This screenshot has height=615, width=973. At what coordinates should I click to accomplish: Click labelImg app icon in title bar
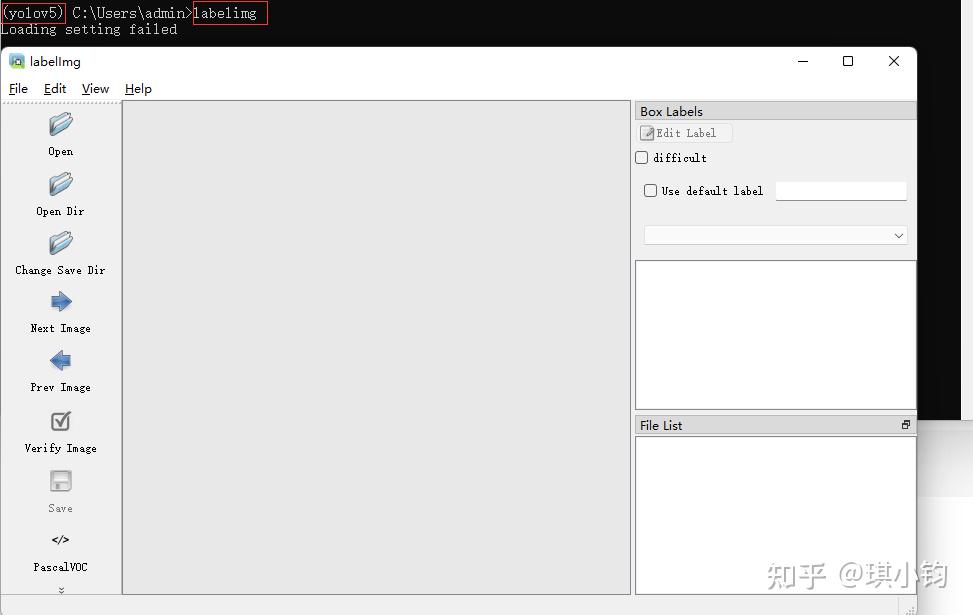tap(17, 61)
